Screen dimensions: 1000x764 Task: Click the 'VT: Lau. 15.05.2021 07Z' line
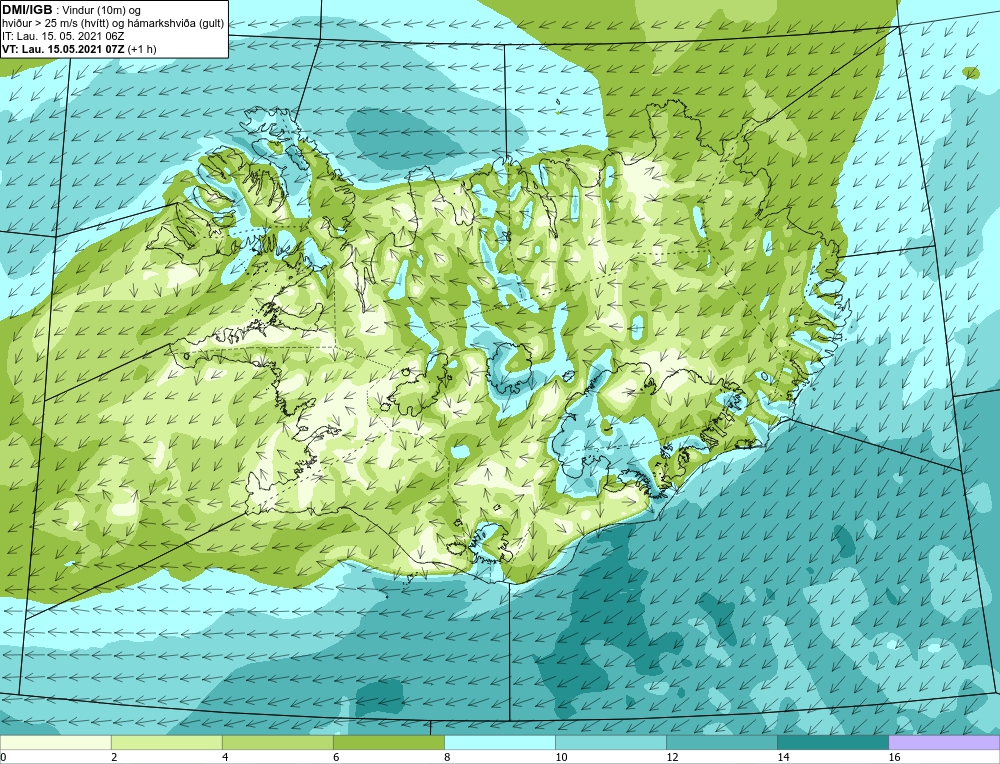click(x=79, y=49)
